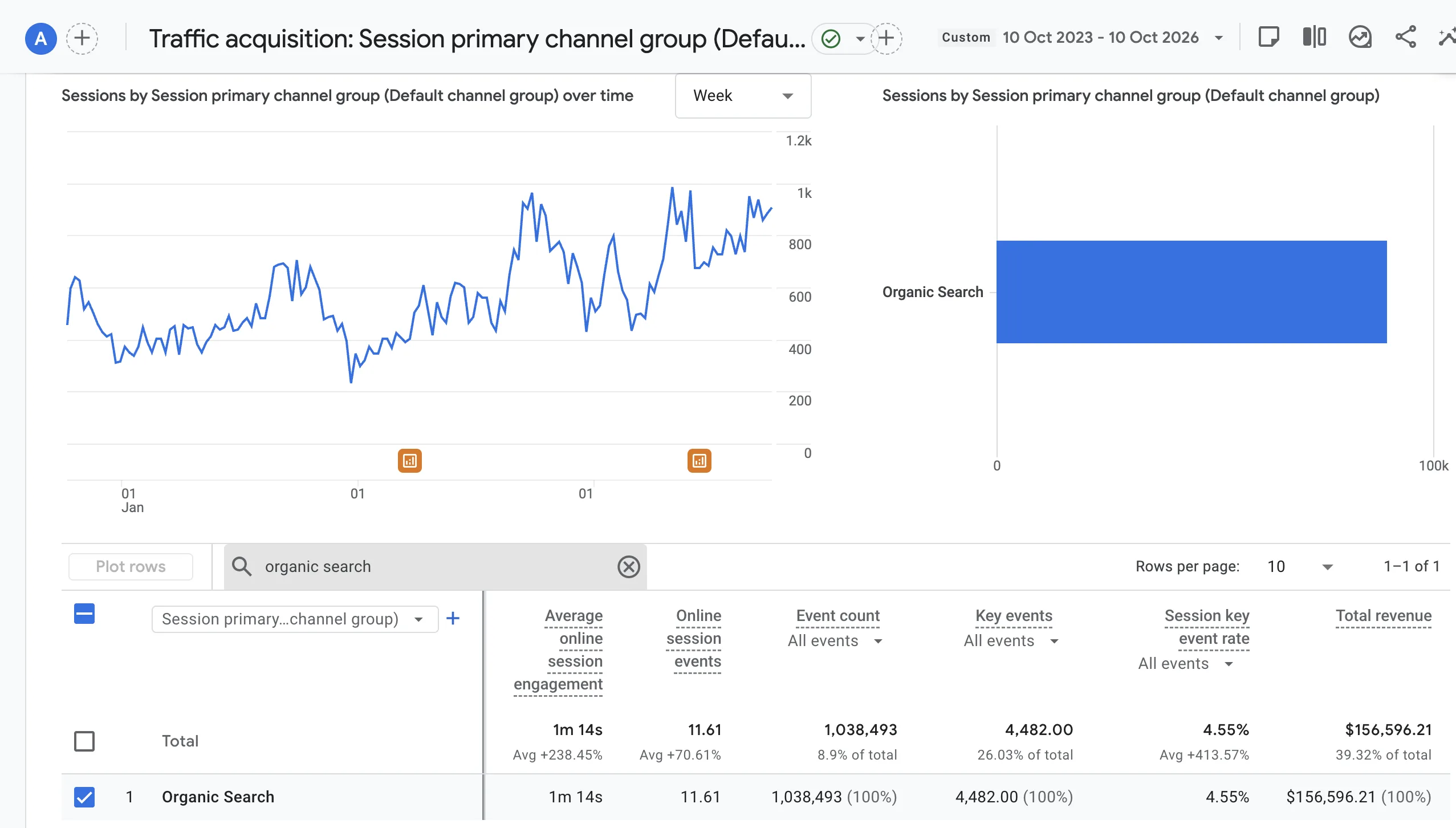Click the '1–1 of 1' pagination text
This screenshot has width=1456, height=828.
click(x=1412, y=566)
